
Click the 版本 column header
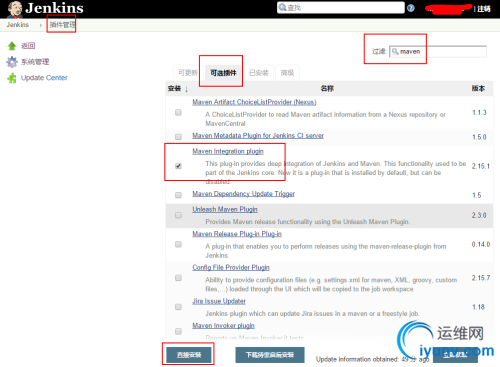click(x=478, y=88)
